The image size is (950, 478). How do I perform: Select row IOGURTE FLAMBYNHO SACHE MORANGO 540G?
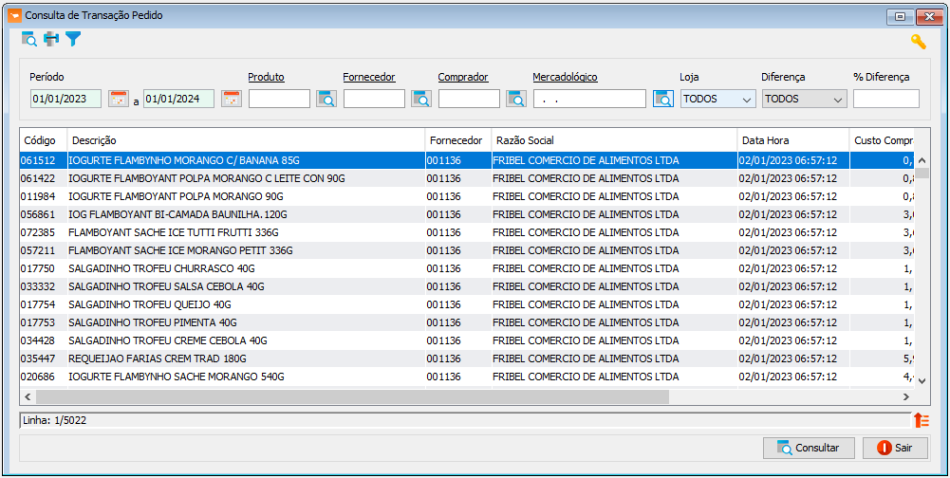tap(467, 377)
